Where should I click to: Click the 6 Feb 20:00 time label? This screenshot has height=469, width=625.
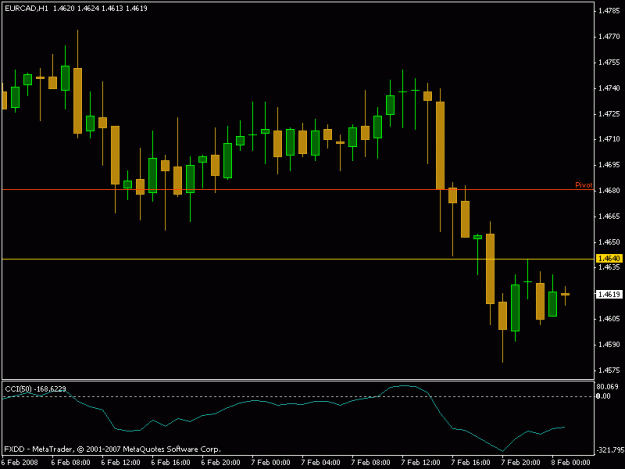point(220,462)
